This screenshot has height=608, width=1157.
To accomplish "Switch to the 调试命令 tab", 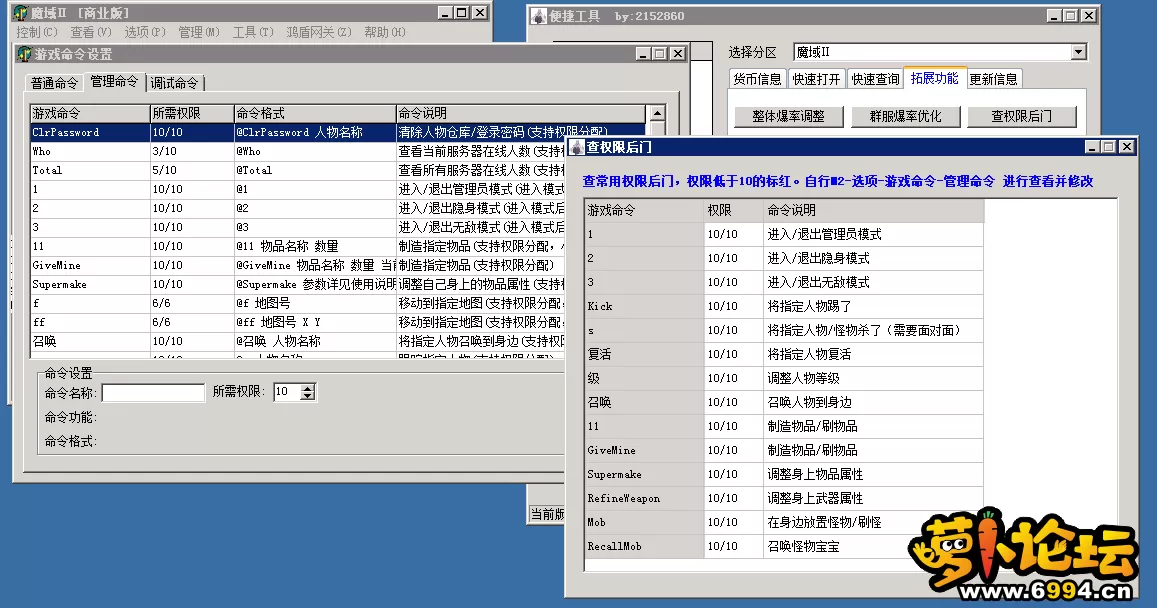I will pyautogui.click(x=175, y=83).
